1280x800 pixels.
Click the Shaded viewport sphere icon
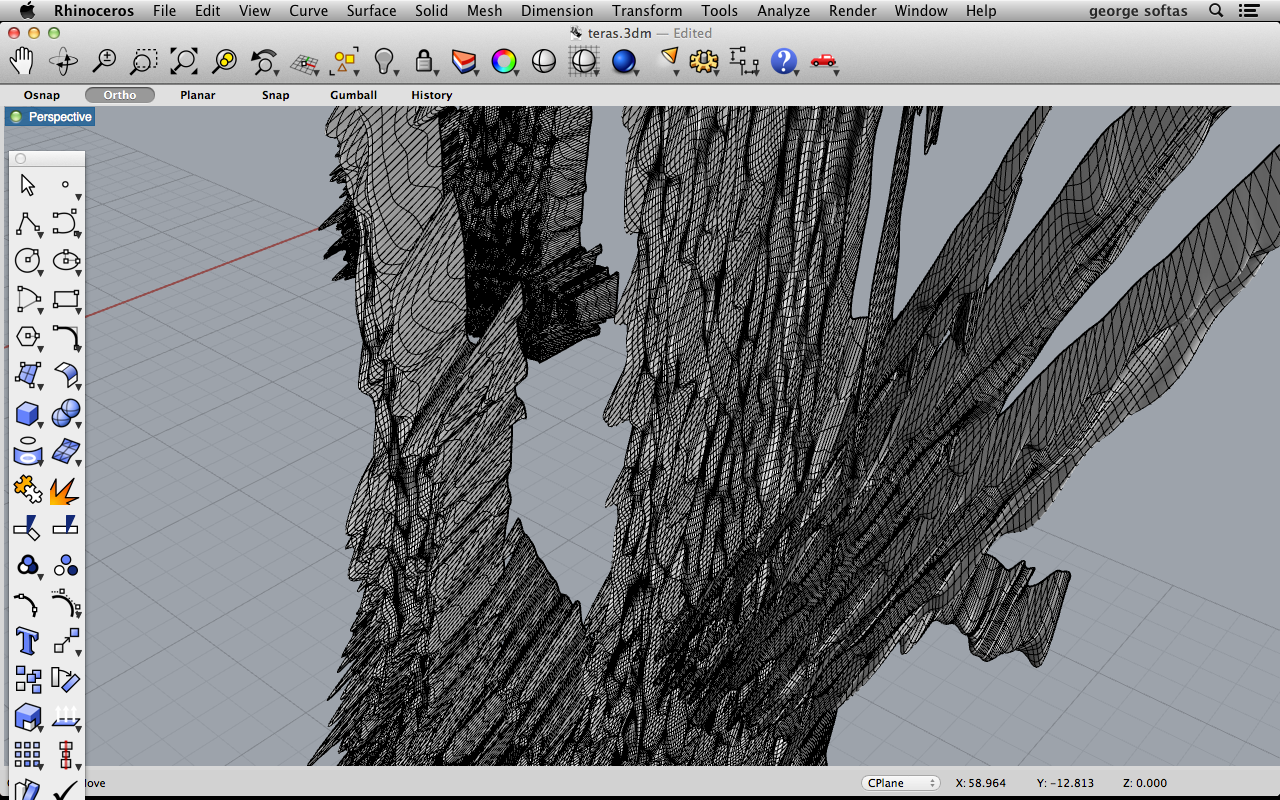click(x=543, y=62)
